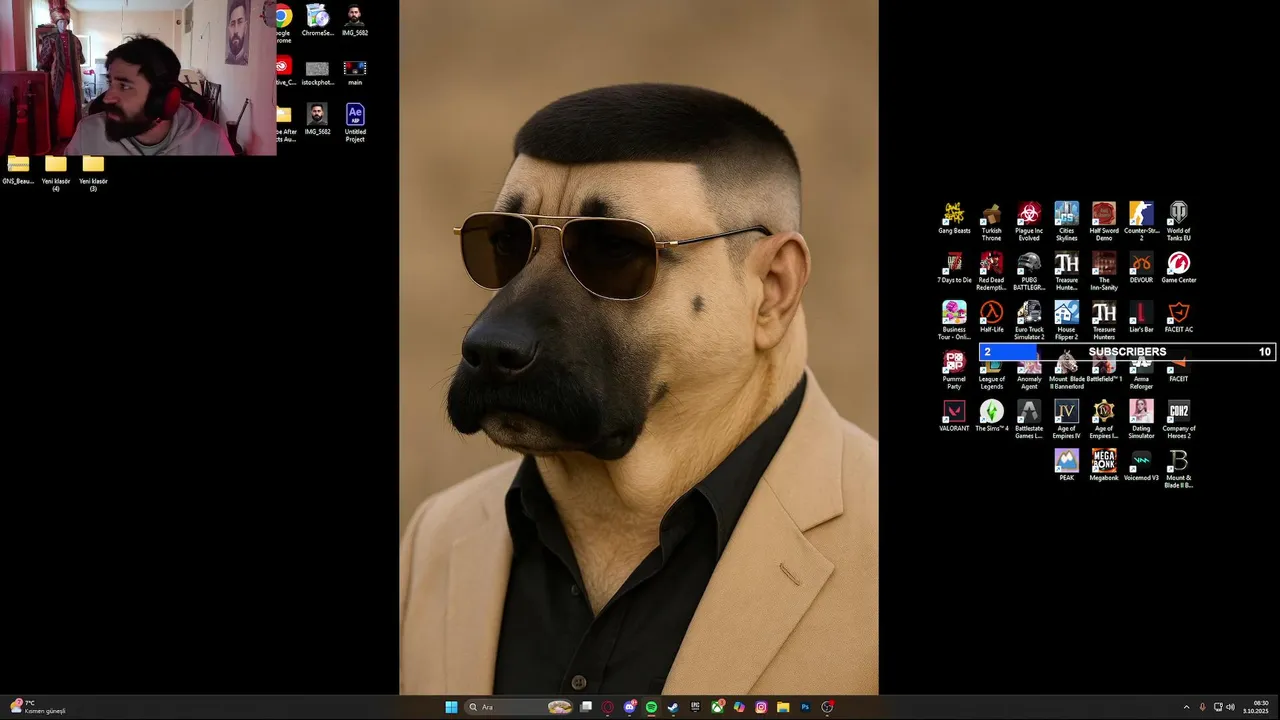Select Battlestate Games Launcher icon
This screenshot has height=720, width=1280.
(x=1029, y=418)
